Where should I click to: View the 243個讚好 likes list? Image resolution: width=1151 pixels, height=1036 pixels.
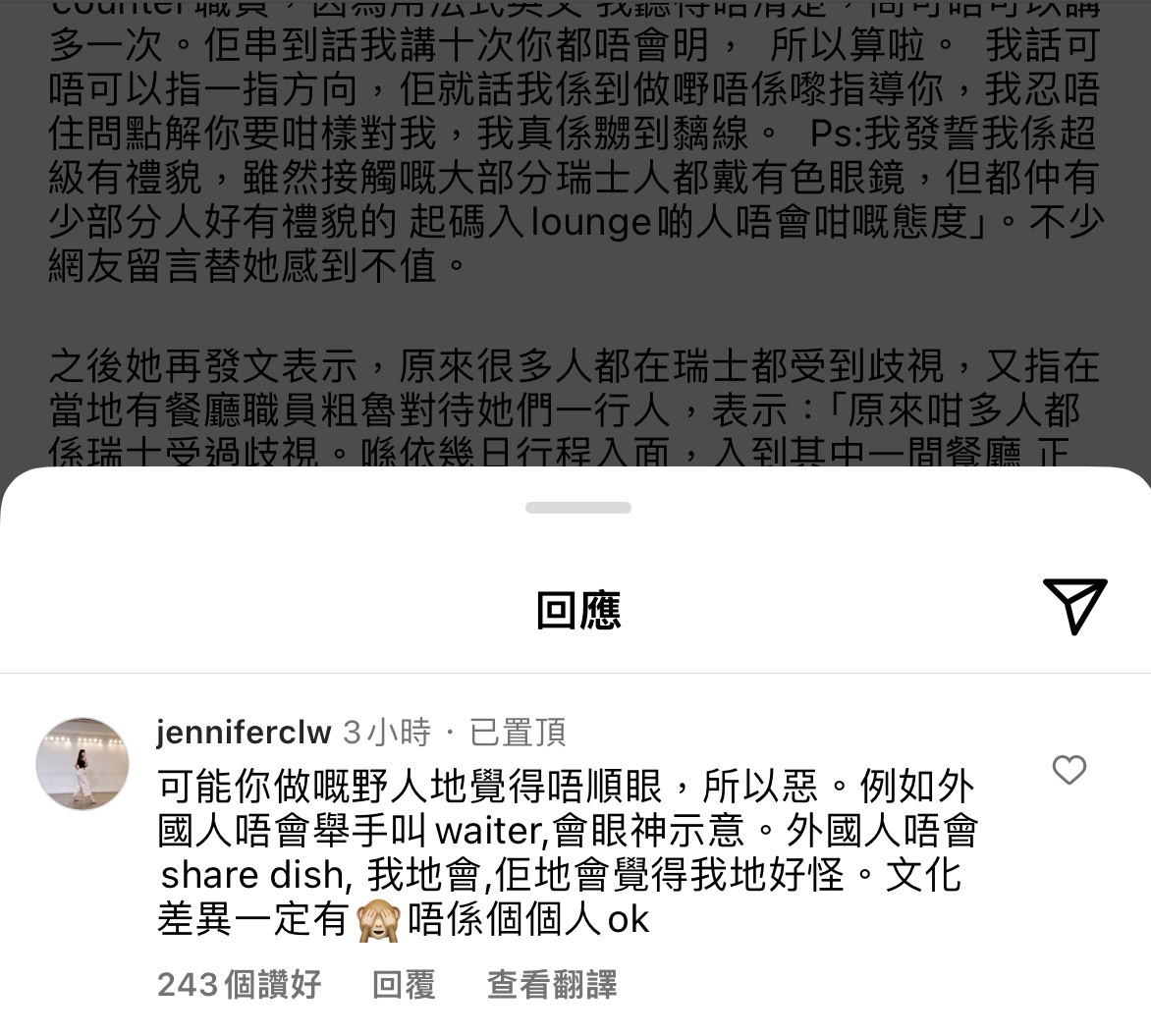tap(240, 985)
